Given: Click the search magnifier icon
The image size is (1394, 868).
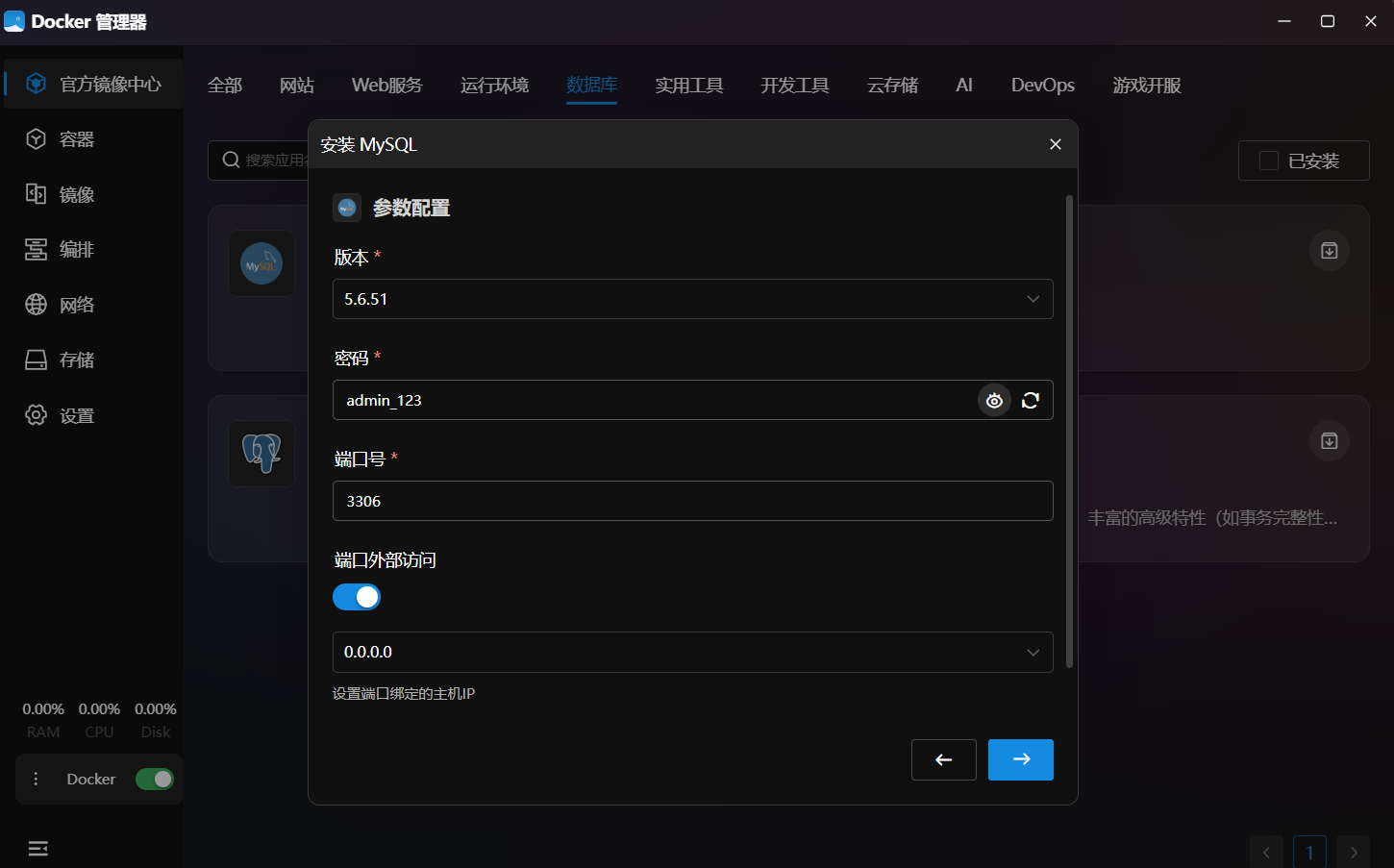Looking at the screenshot, I should tap(231, 161).
